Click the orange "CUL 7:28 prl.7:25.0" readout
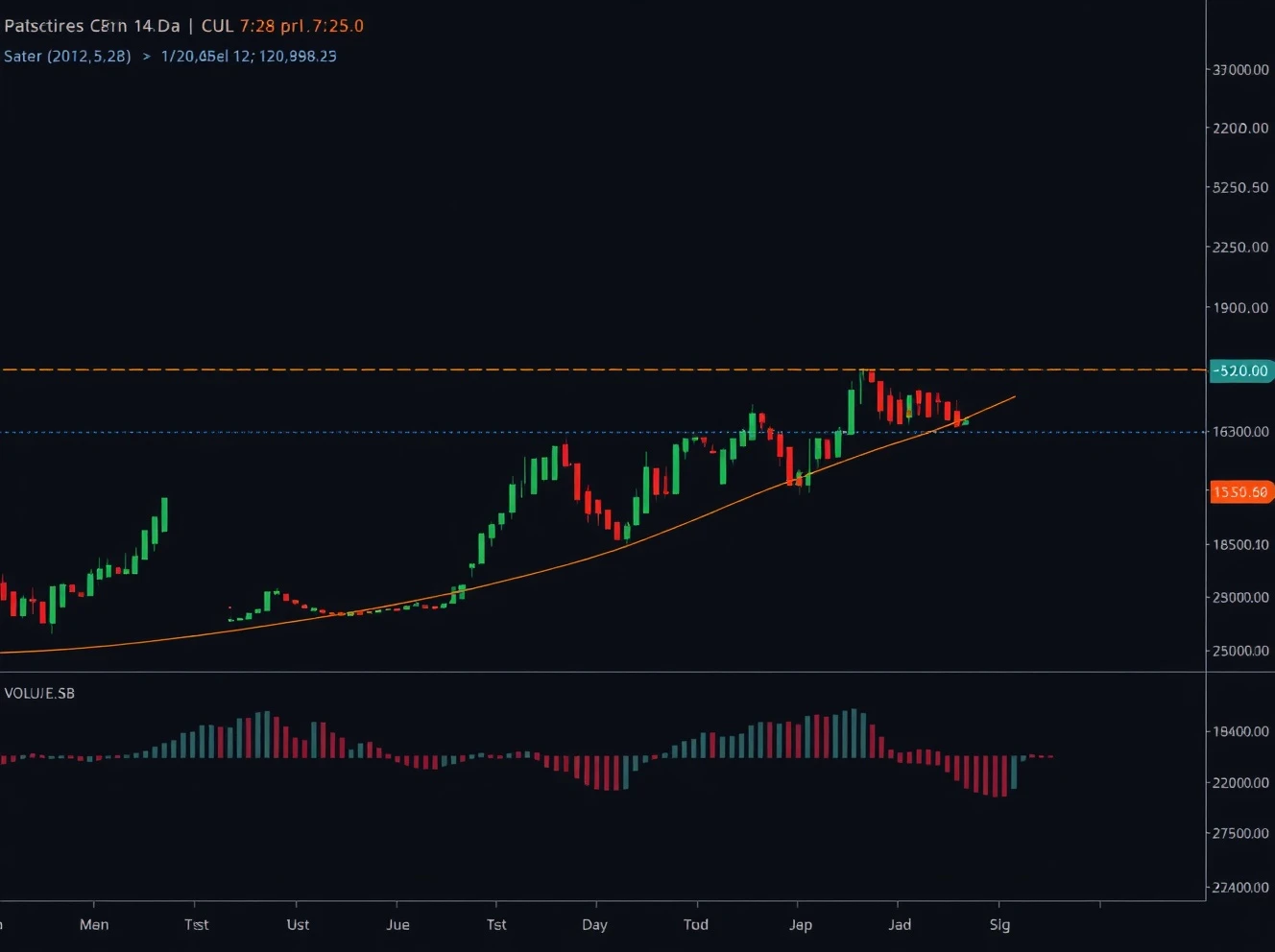 click(282, 26)
